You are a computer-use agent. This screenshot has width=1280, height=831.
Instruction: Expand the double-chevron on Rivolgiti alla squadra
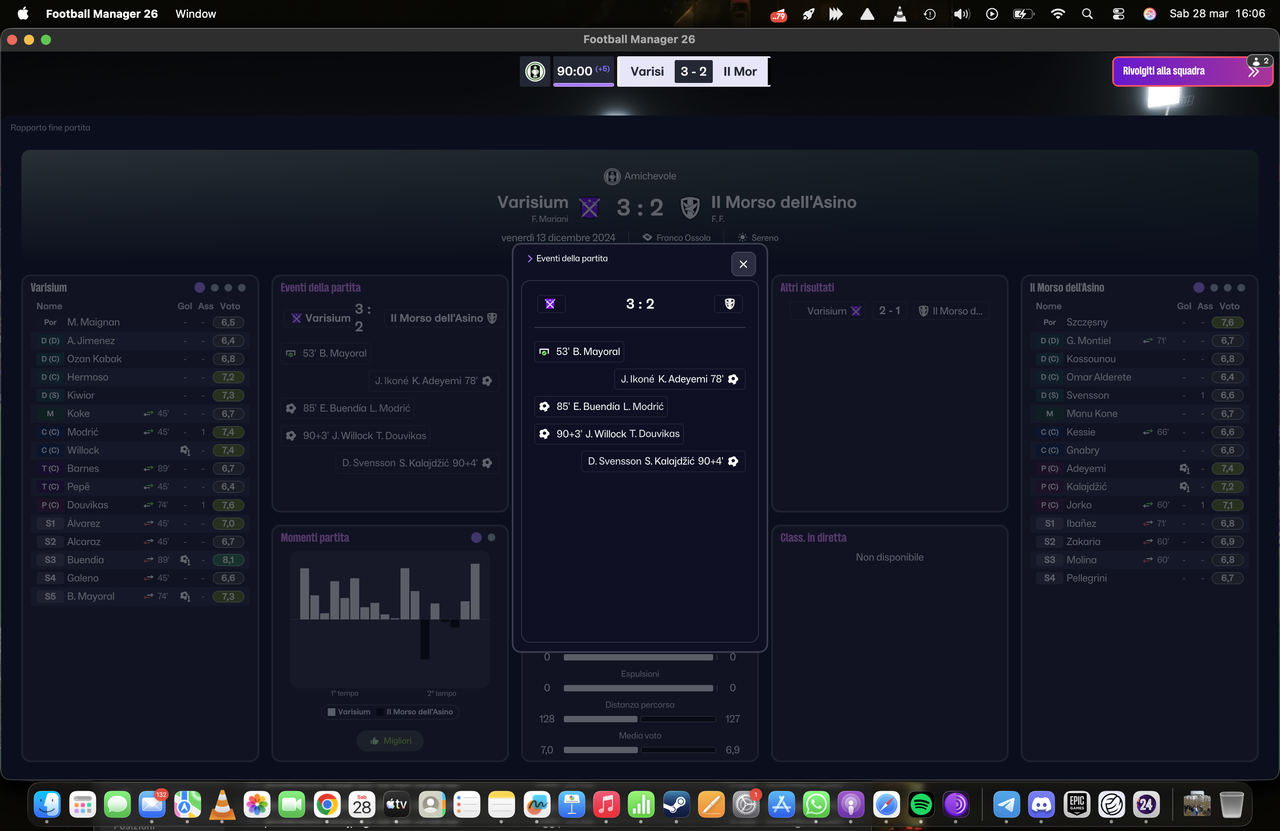click(x=1253, y=73)
